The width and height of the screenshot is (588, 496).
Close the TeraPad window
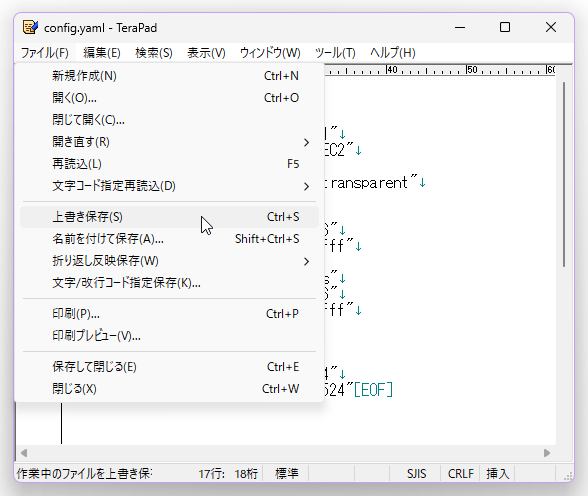tap(551, 27)
